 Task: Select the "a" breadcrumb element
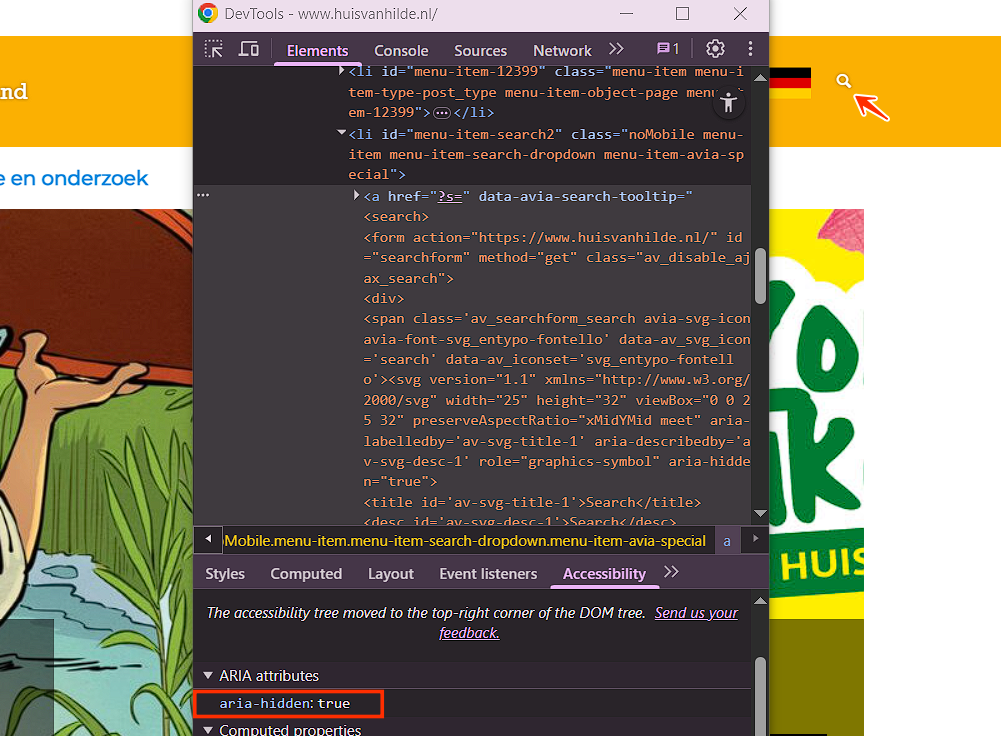[x=727, y=540]
